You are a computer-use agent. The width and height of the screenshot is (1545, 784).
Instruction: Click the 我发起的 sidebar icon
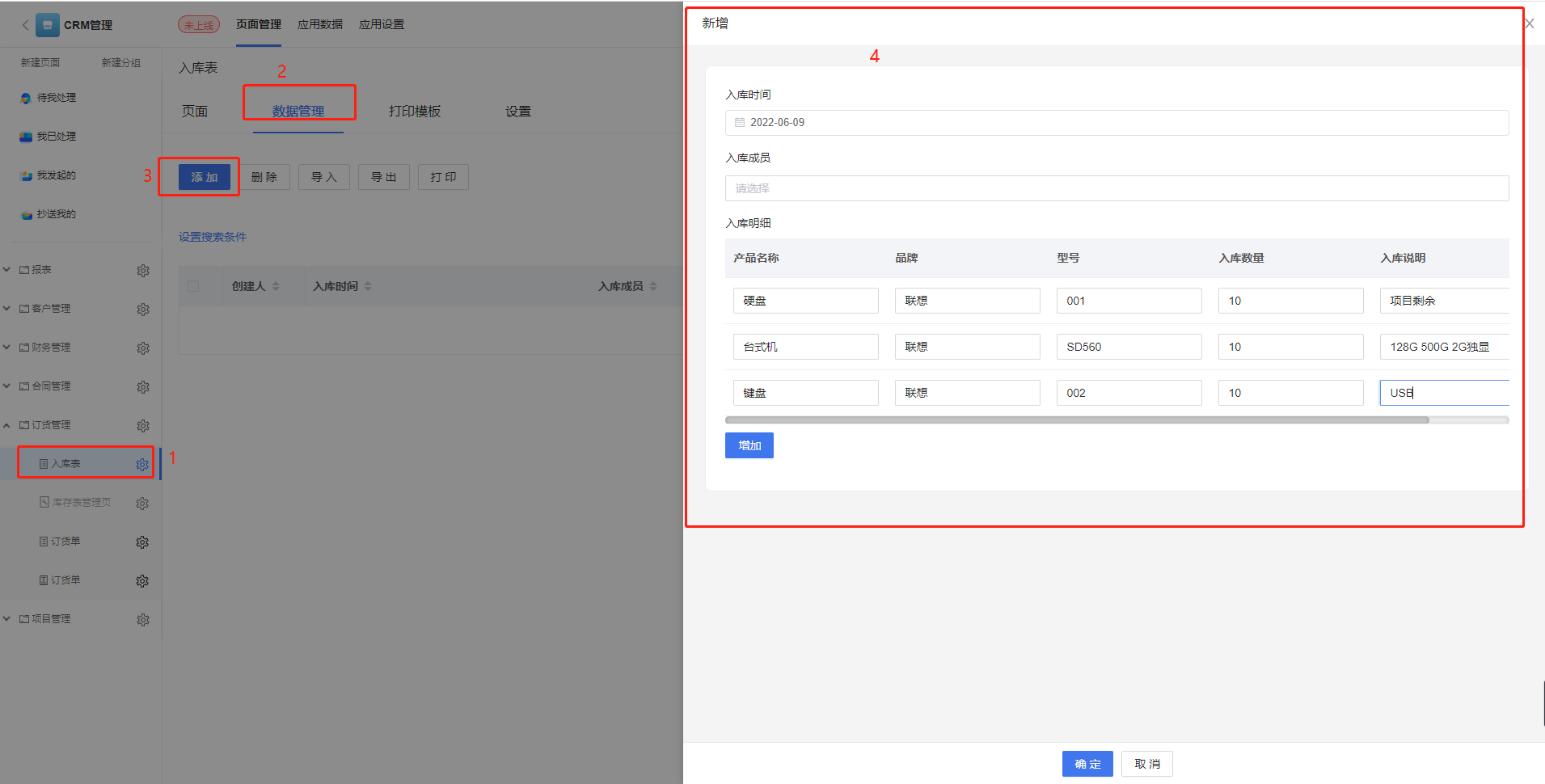click(26, 175)
